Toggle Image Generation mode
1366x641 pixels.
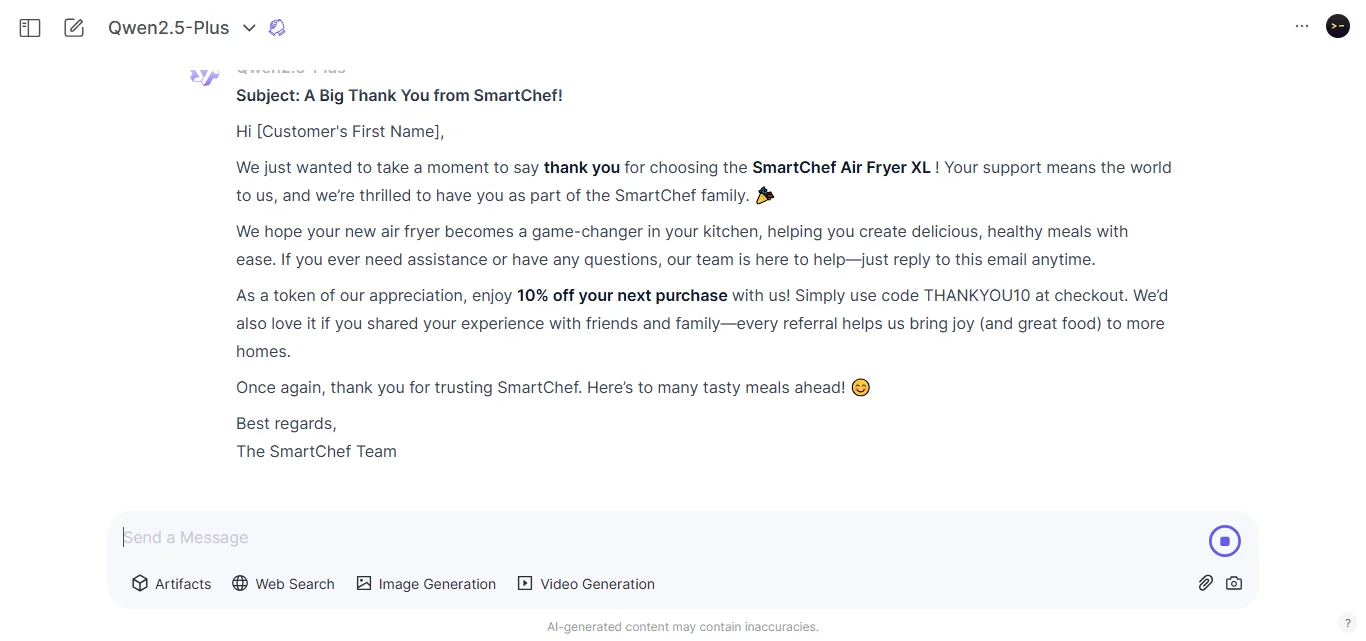pyautogui.click(x=426, y=583)
